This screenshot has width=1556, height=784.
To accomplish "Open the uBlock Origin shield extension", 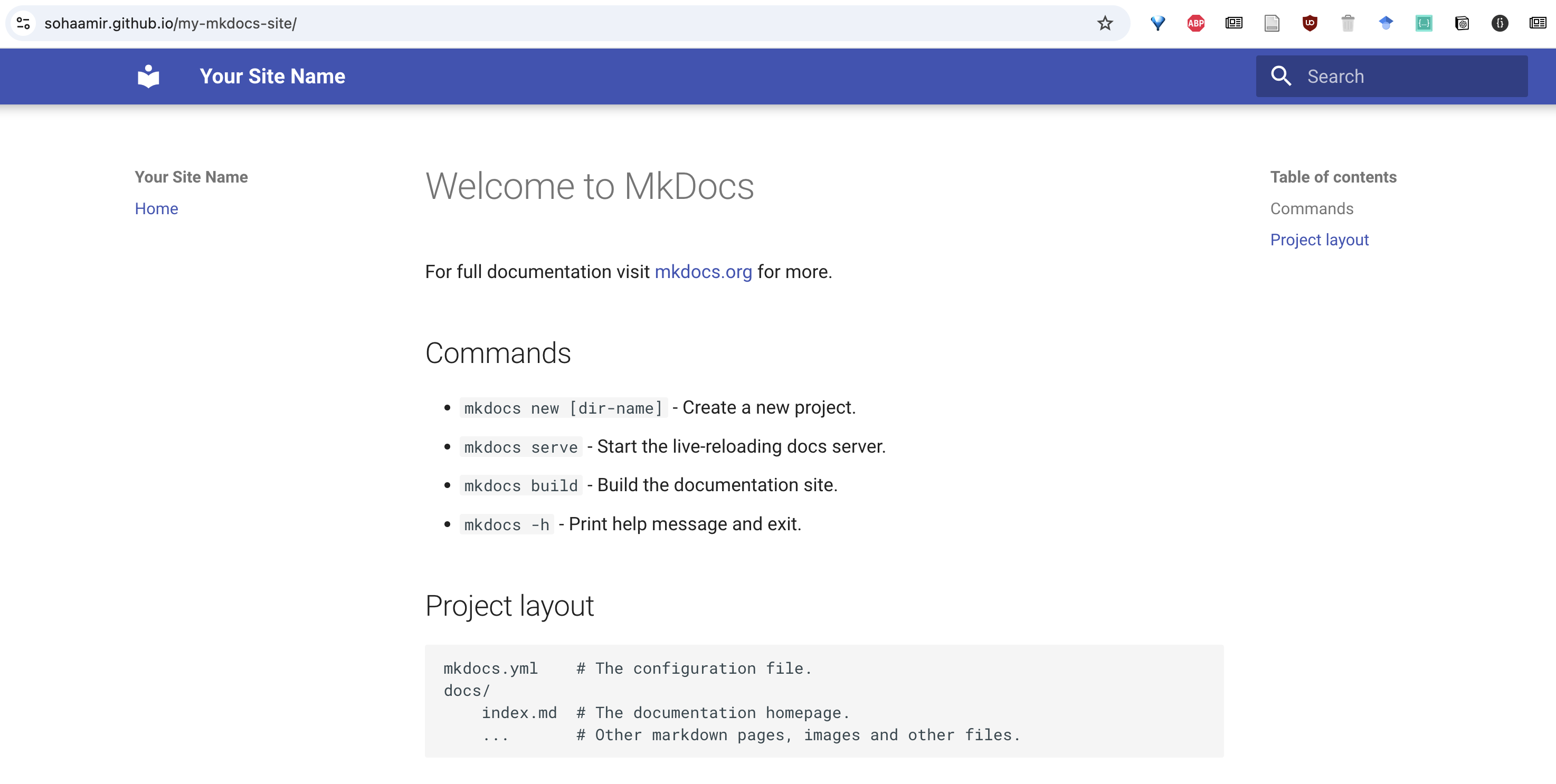I will [1310, 24].
